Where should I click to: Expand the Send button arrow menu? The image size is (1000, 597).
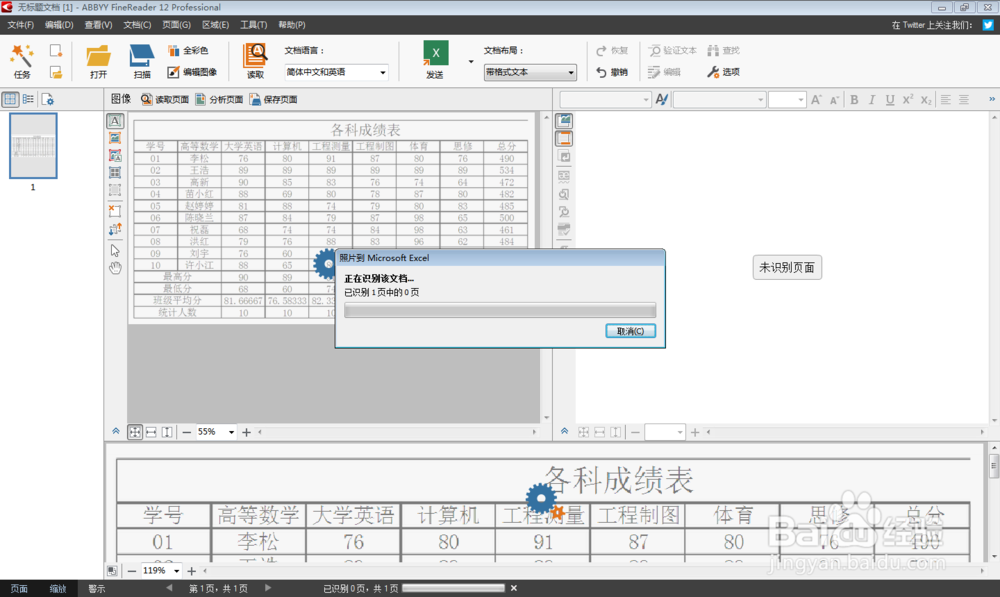point(471,62)
